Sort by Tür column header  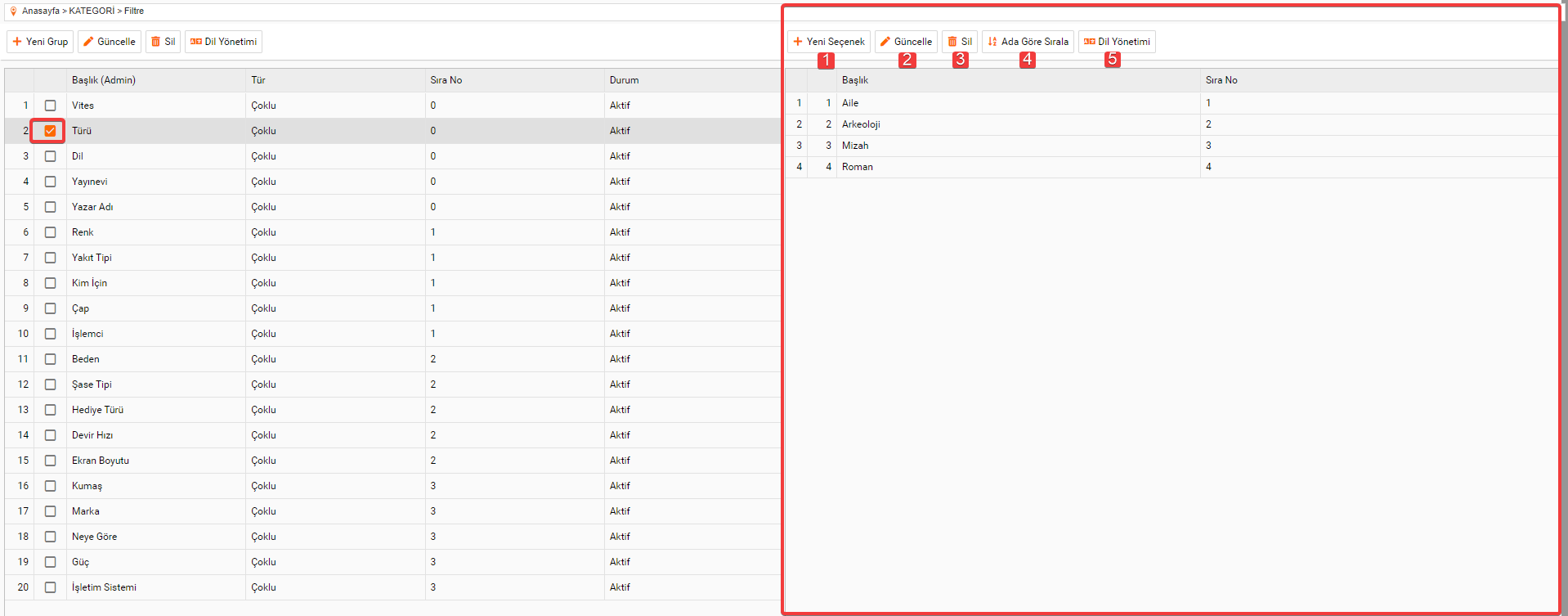point(258,80)
